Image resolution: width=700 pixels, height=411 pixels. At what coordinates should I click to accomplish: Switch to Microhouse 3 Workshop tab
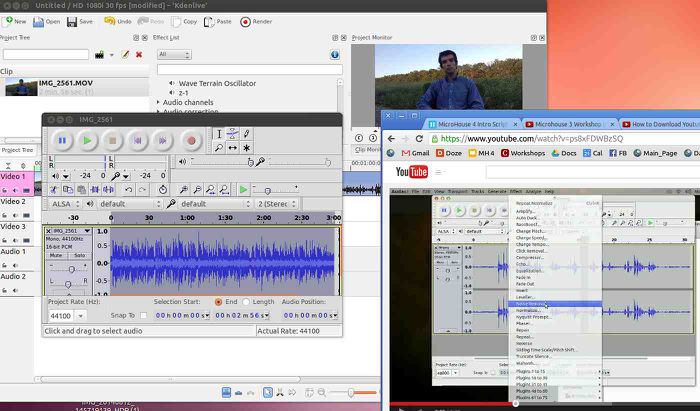[x=567, y=124]
